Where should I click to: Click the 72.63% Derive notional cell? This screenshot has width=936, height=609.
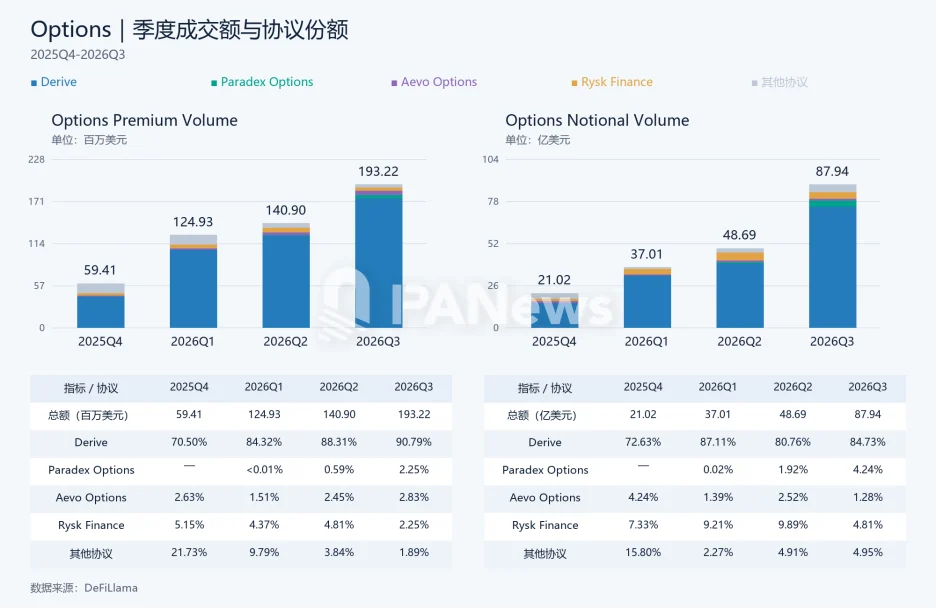[643, 442]
